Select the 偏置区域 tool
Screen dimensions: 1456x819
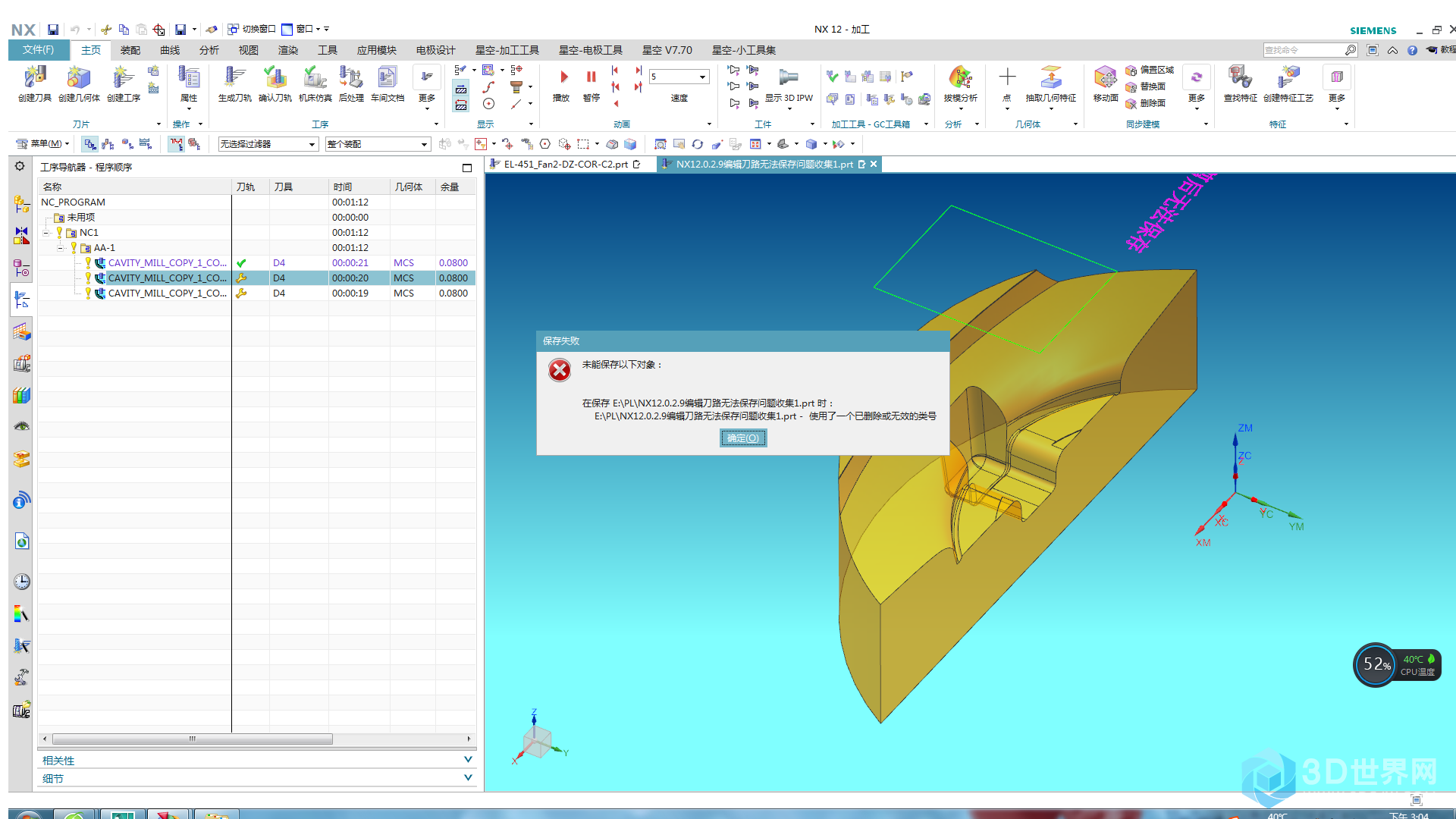pos(1150,70)
